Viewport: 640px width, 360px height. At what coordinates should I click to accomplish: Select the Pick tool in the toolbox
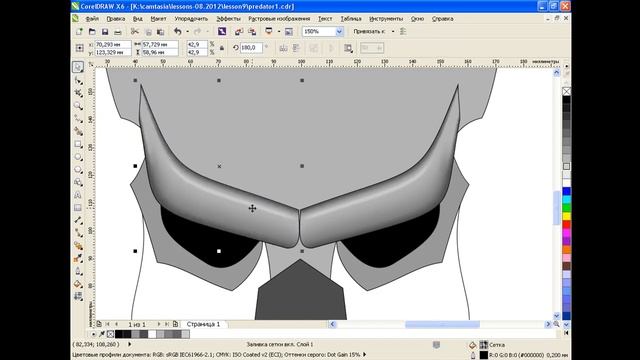pos(78,67)
